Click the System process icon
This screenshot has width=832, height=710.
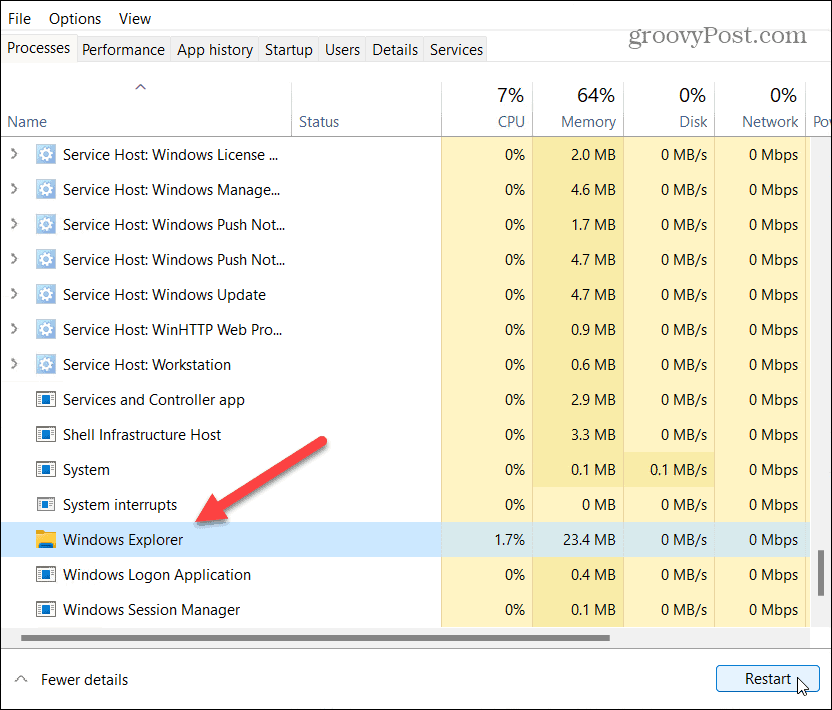46,470
